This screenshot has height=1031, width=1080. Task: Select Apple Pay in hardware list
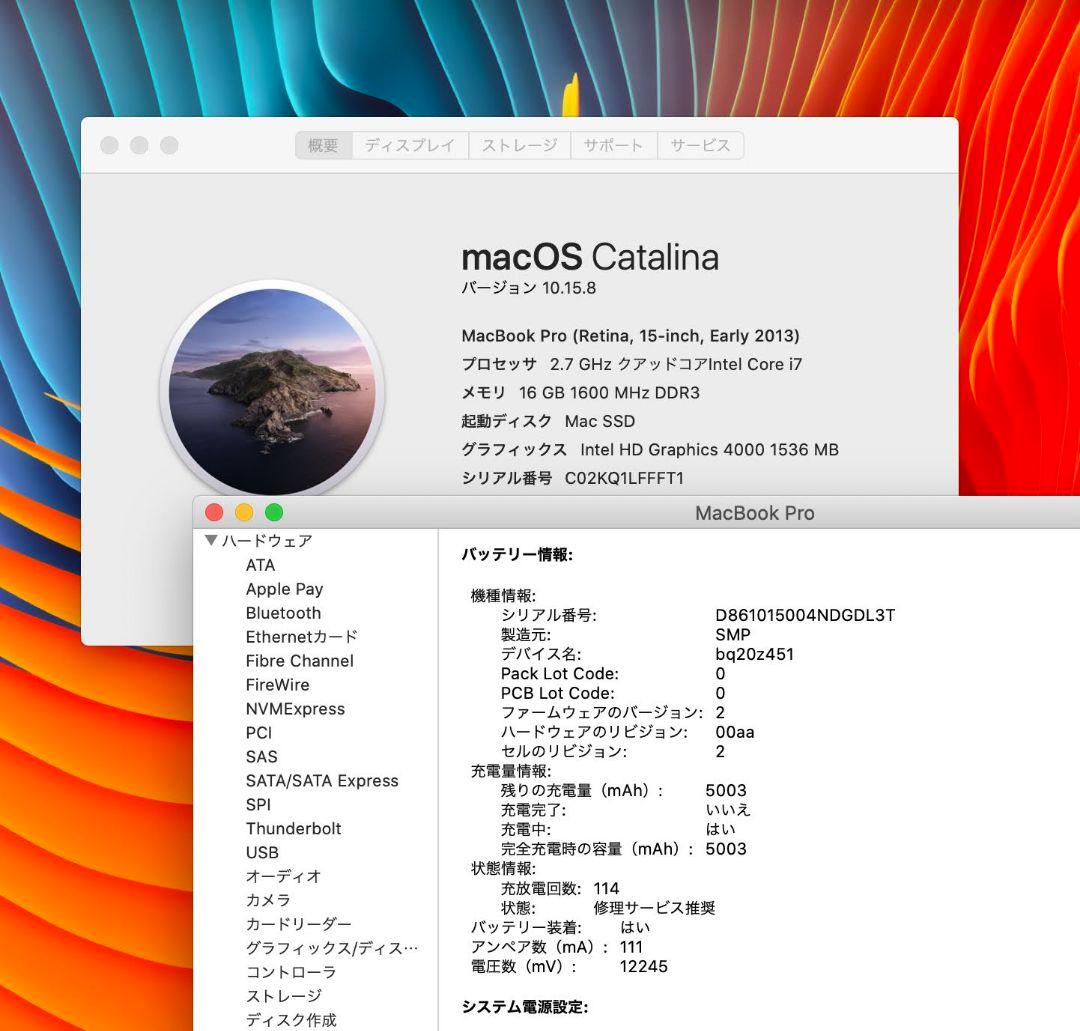pos(284,589)
